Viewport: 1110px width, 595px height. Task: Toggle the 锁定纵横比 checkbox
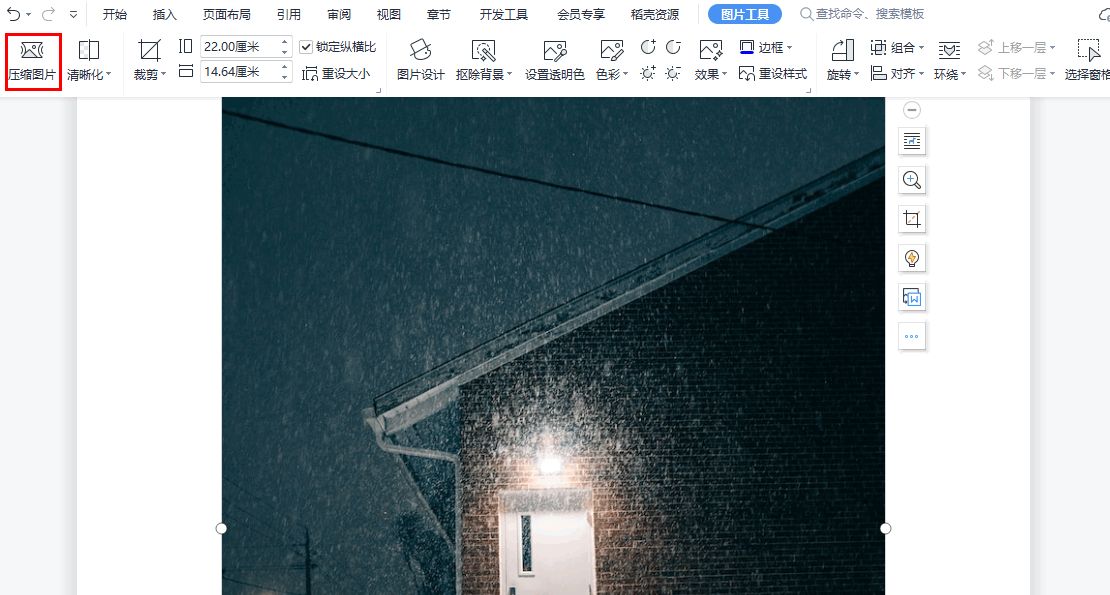(x=306, y=47)
